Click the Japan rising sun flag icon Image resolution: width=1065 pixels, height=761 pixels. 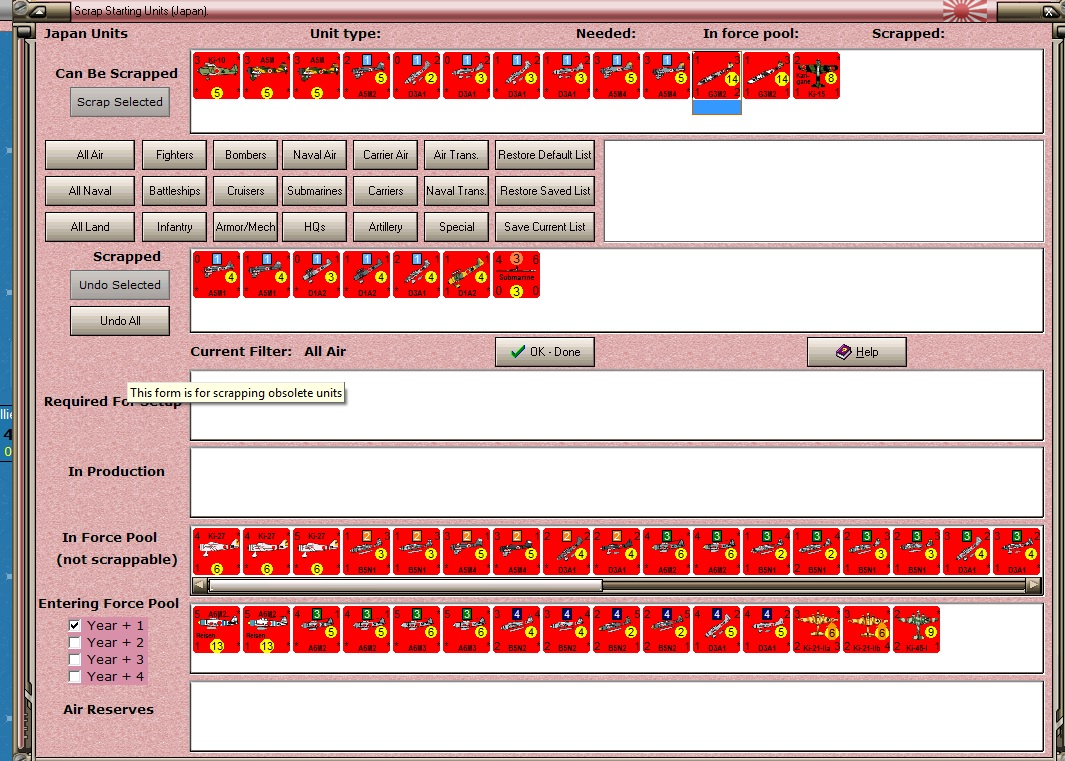point(964,11)
